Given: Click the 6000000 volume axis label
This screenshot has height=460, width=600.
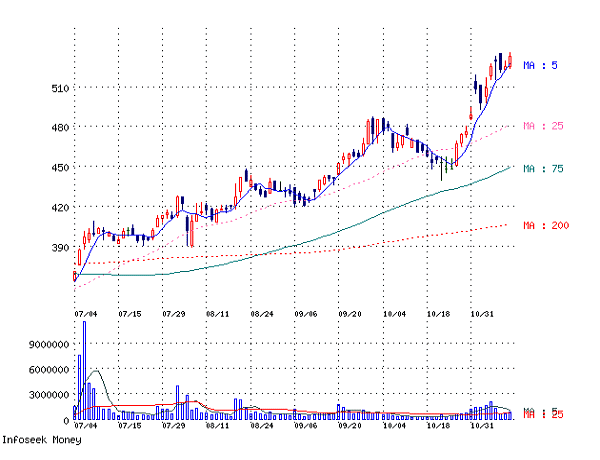Looking at the screenshot, I should 49,370.
